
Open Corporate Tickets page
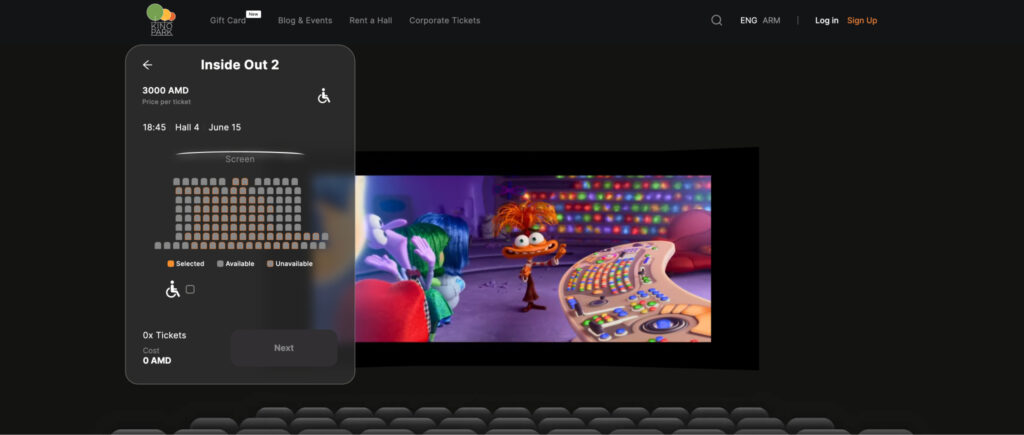(x=445, y=20)
